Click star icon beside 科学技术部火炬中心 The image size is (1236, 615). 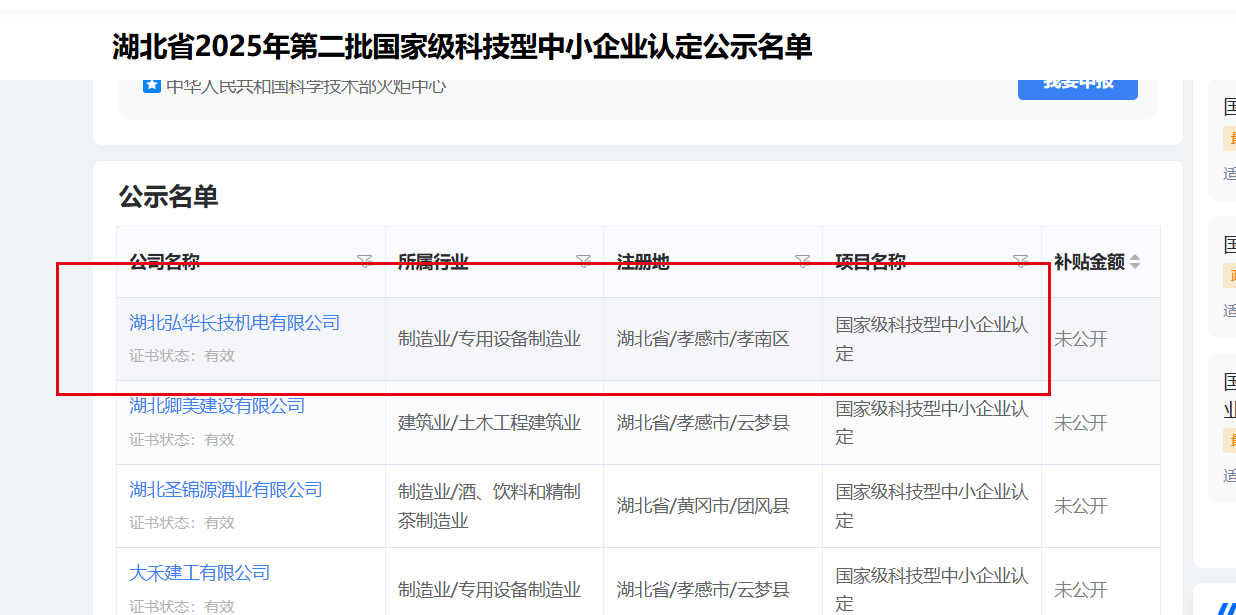152,85
